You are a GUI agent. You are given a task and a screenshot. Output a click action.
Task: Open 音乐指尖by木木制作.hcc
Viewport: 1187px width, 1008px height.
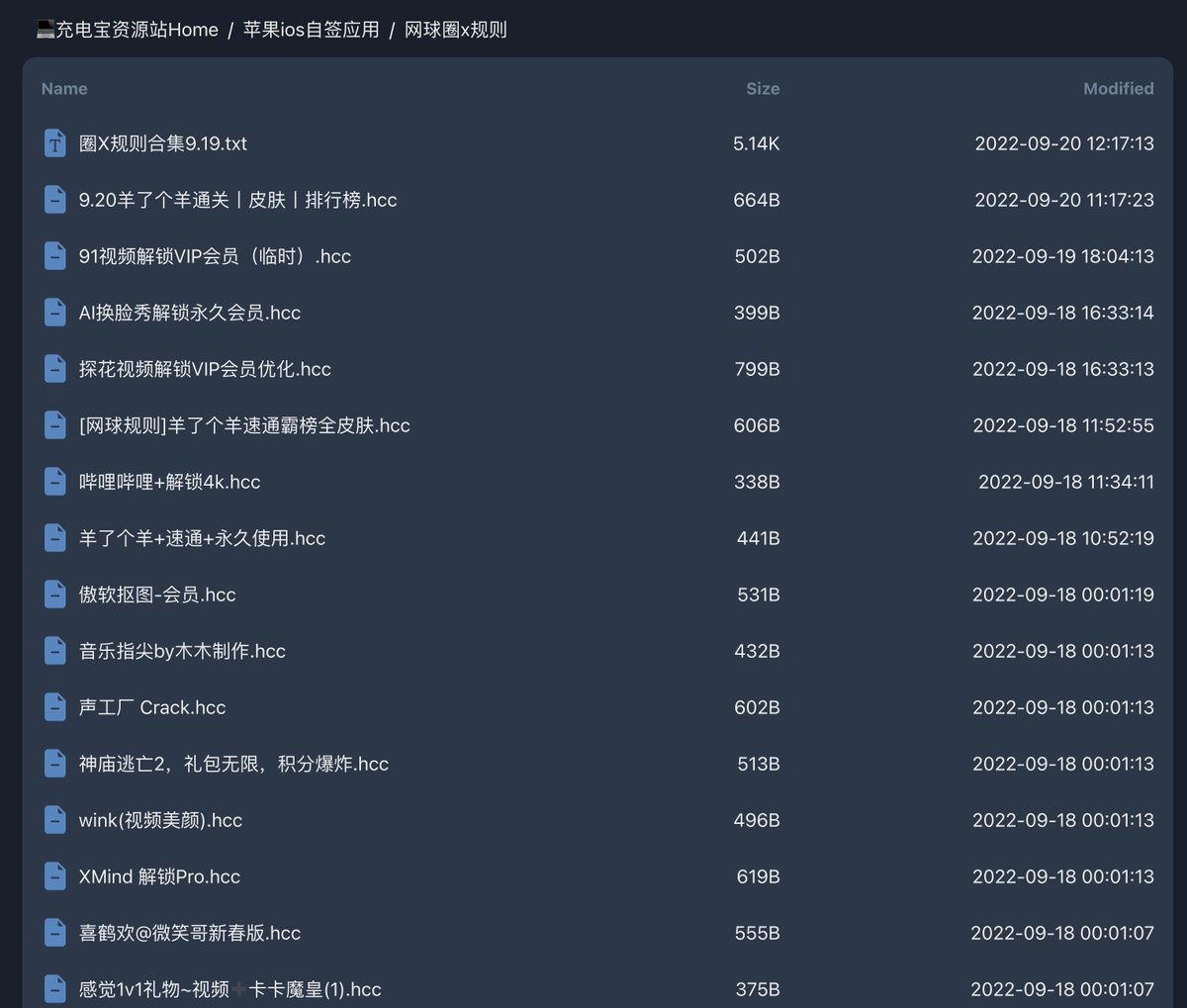(182, 651)
